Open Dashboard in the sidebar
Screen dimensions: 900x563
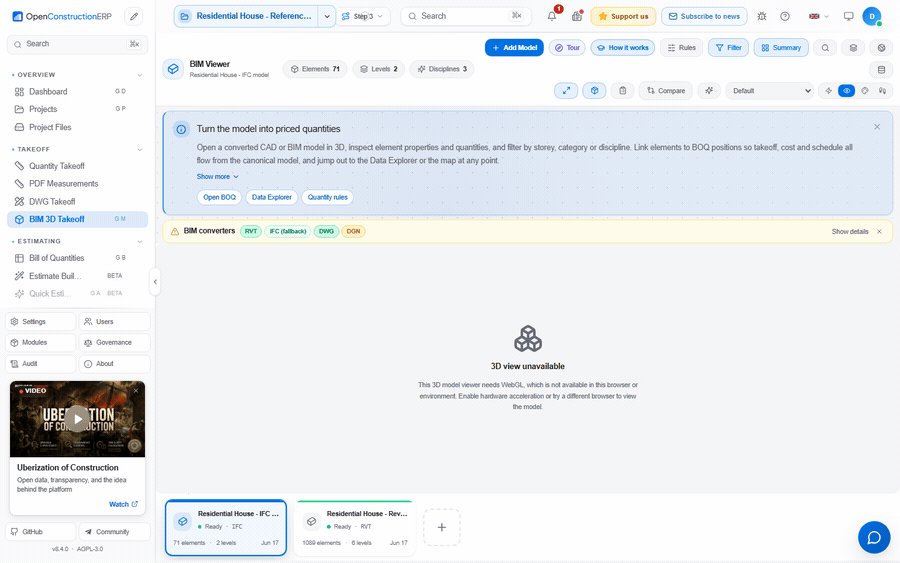[77, 92]
